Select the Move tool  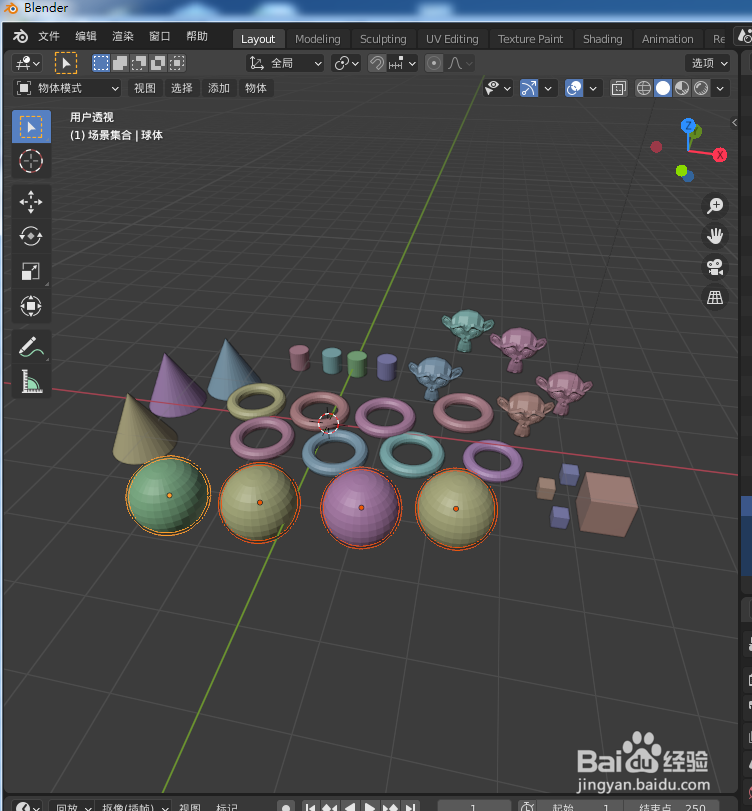[x=31, y=202]
